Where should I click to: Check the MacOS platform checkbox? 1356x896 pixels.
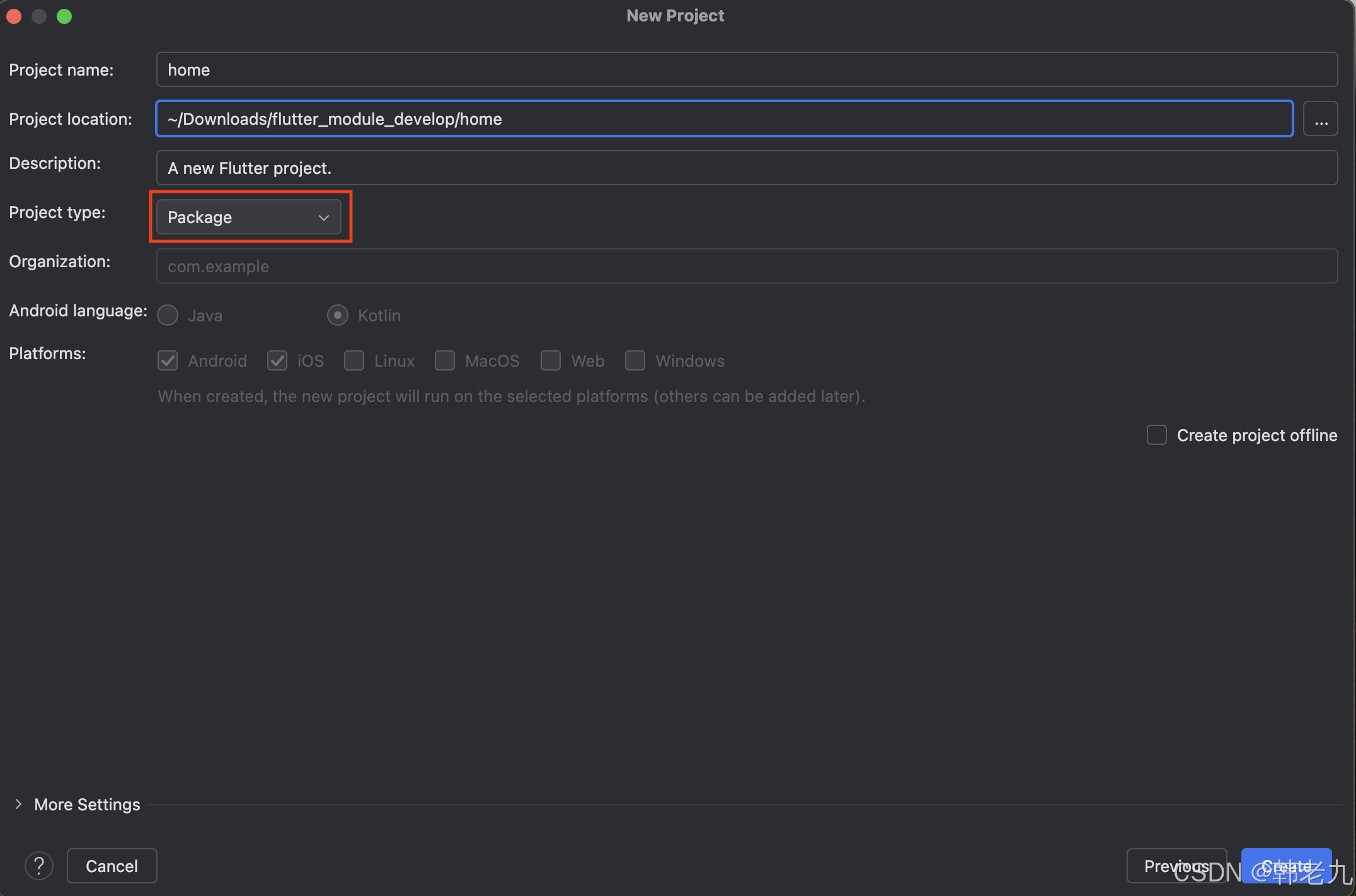[445, 360]
